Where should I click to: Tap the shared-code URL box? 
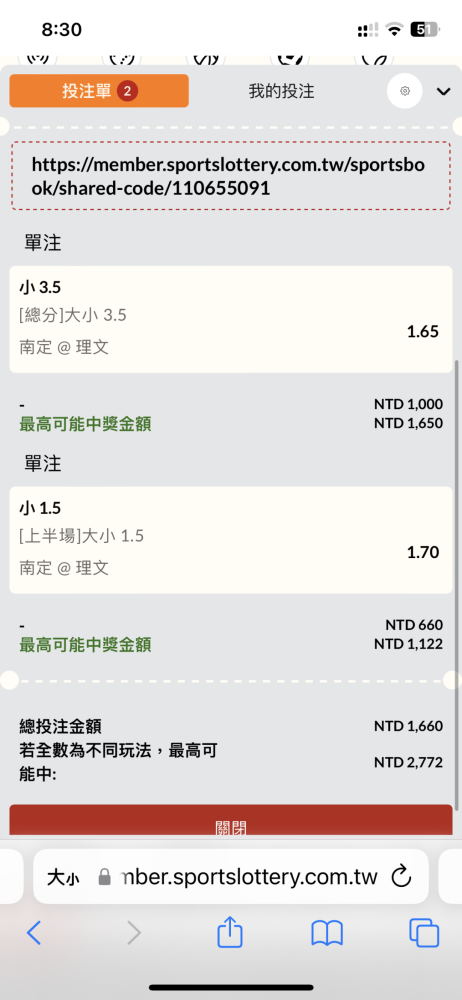tap(230, 177)
